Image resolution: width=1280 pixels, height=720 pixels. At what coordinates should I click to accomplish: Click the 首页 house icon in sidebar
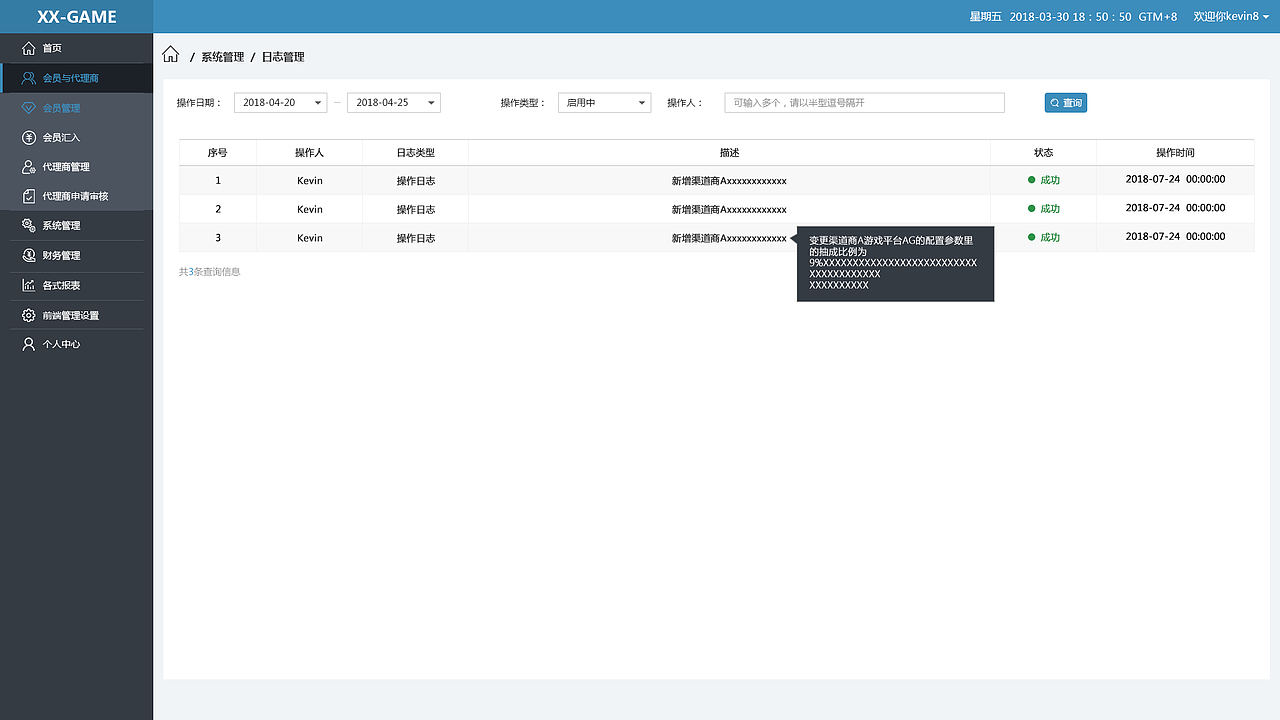click(x=28, y=48)
